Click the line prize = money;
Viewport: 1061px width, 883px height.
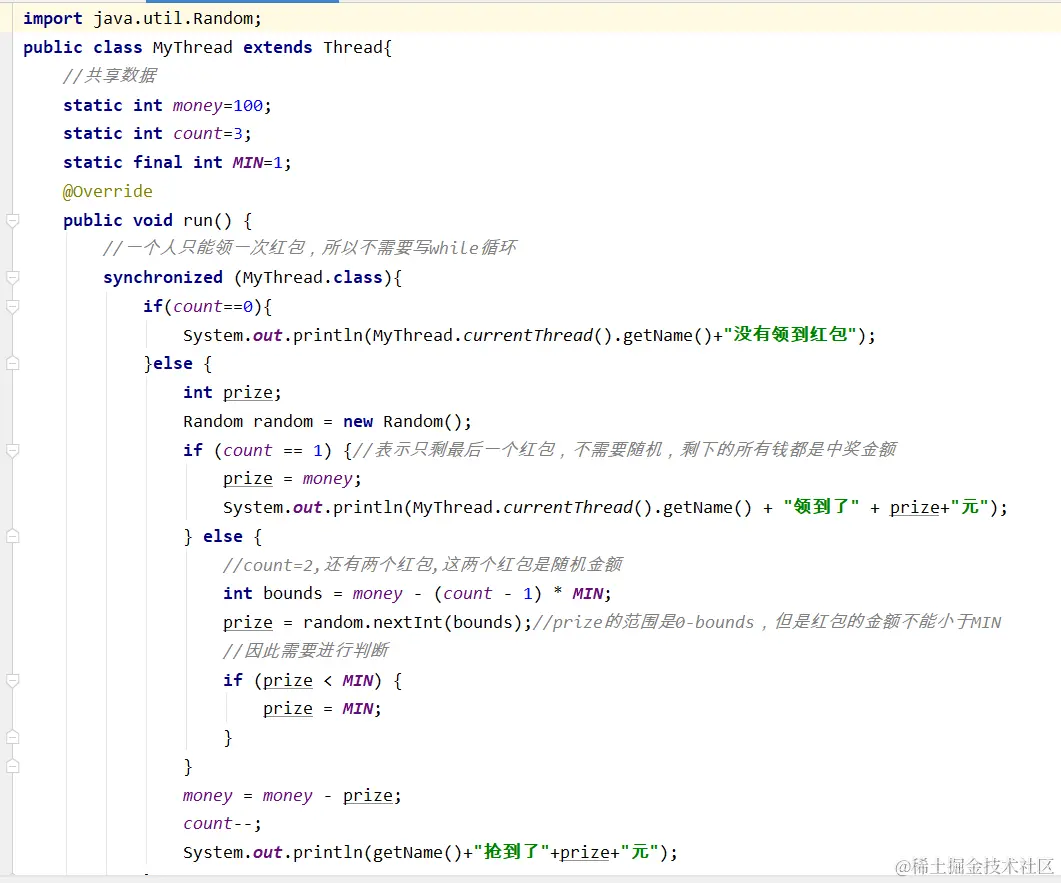292,479
